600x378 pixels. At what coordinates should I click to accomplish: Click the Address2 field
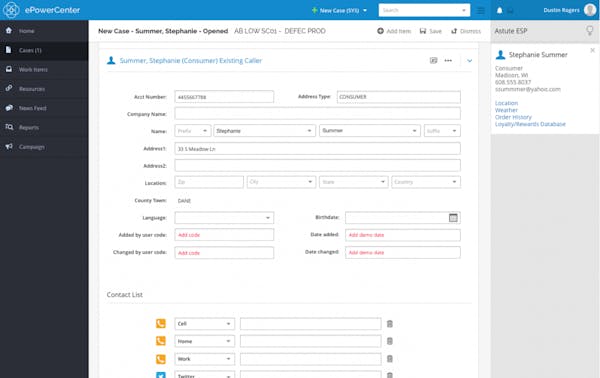pos(317,165)
